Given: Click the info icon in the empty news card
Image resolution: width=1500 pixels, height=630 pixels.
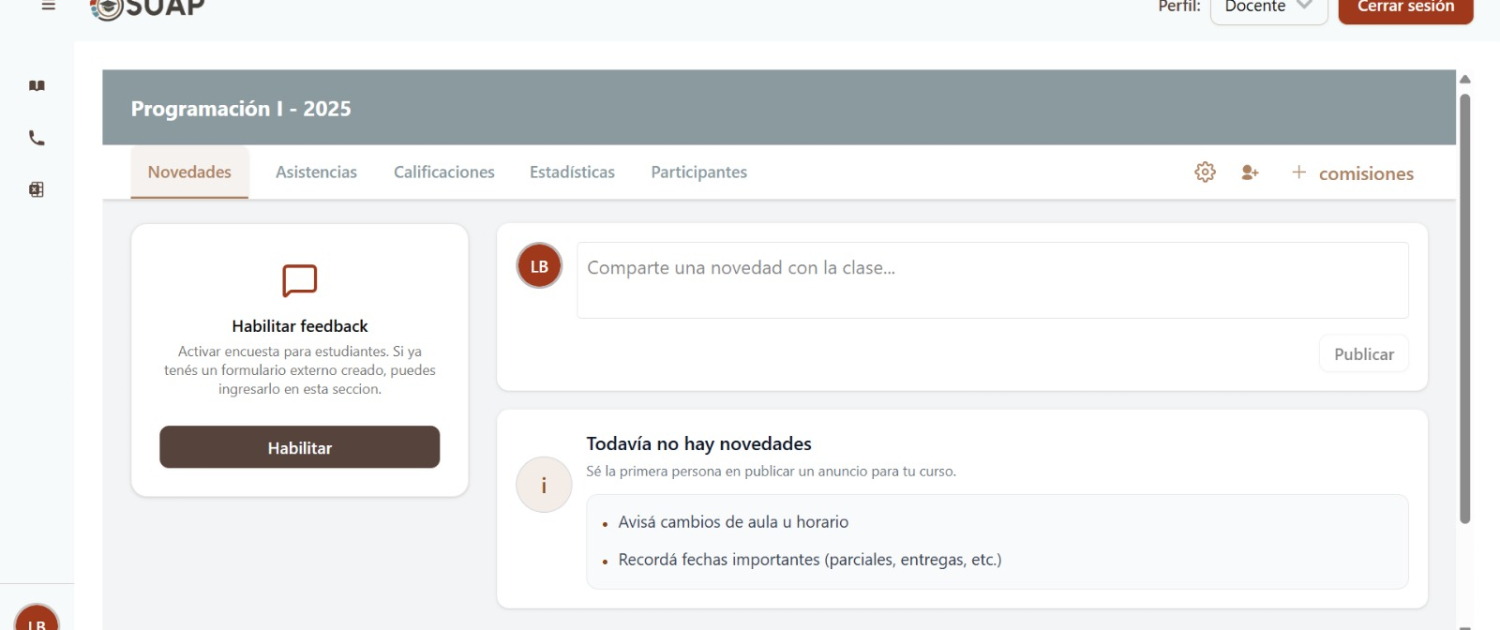Looking at the screenshot, I should 543,485.
